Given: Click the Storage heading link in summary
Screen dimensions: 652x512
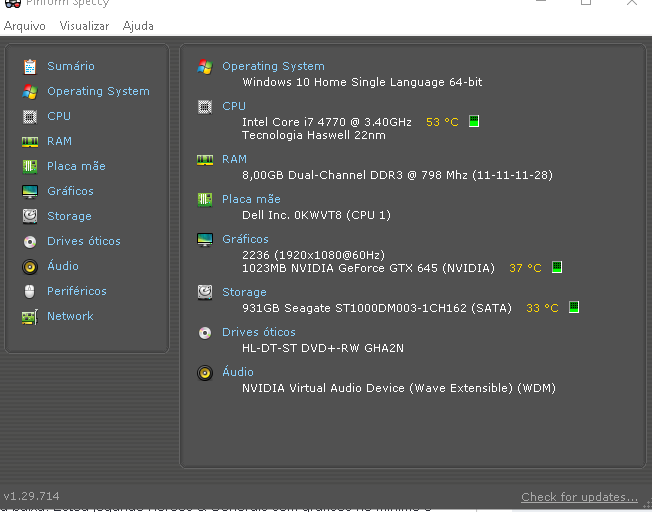Looking at the screenshot, I should coord(244,292).
